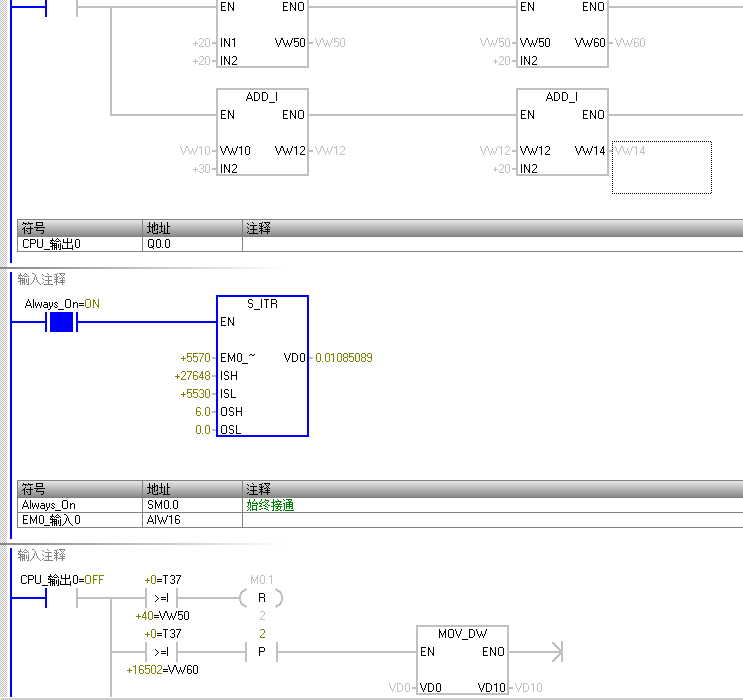The height and width of the screenshot is (700, 743).
Task: Select the CPU_输出0 contact in the bottom network
Action: [x=62, y=598]
